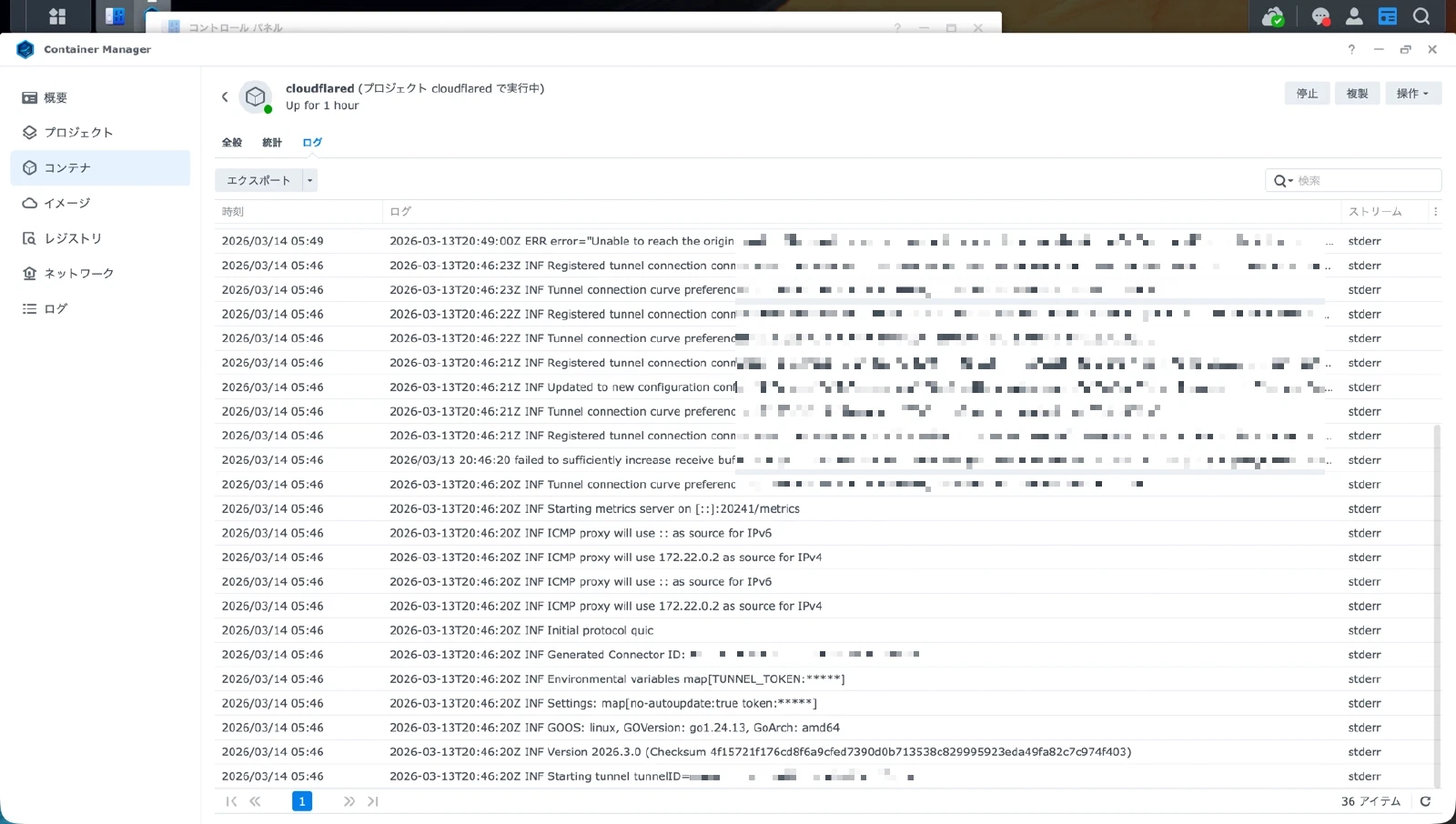Select the 'Starting metrics server' log row
1456x824 pixels.
coord(827,508)
